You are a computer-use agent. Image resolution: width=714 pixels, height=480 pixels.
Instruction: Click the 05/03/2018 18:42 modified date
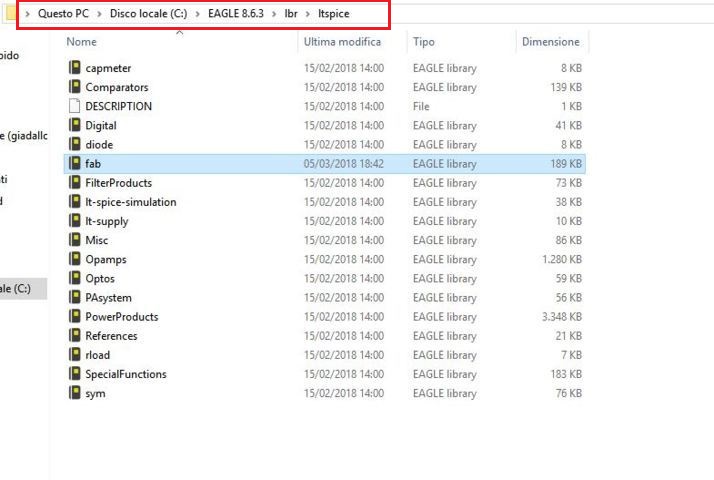[x=344, y=163]
